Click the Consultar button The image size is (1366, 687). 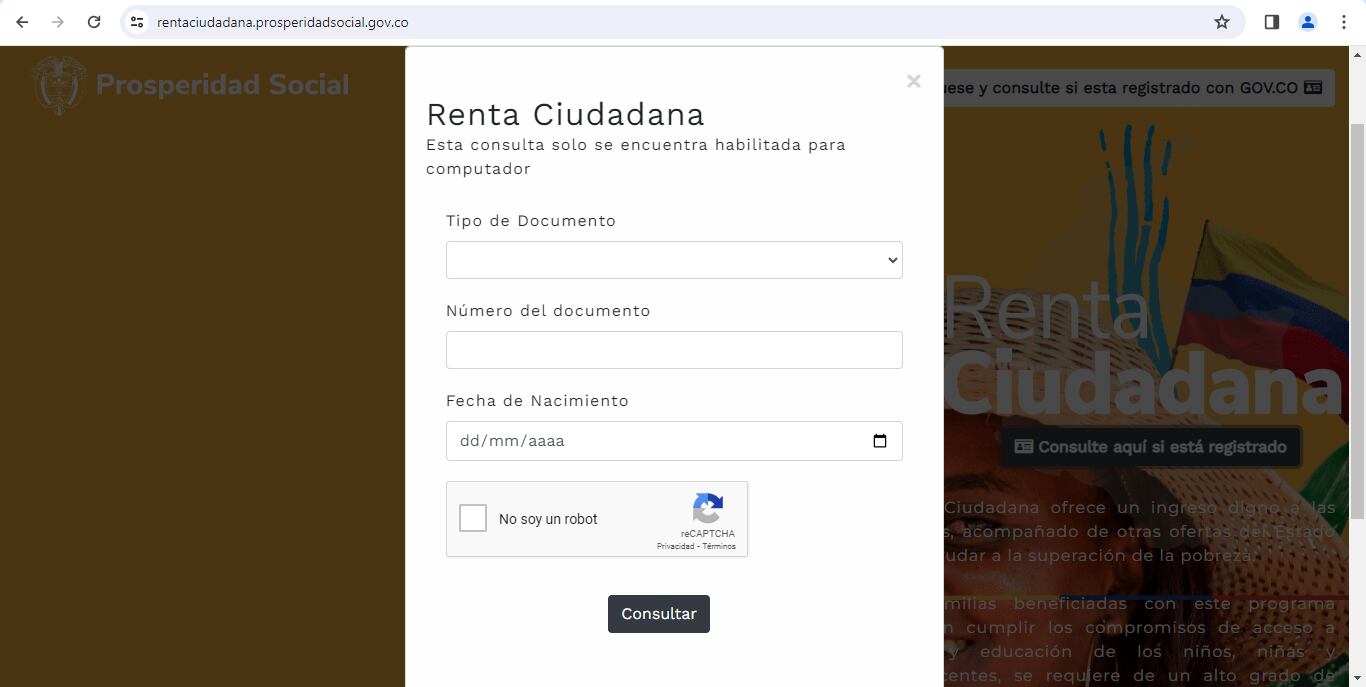click(658, 614)
